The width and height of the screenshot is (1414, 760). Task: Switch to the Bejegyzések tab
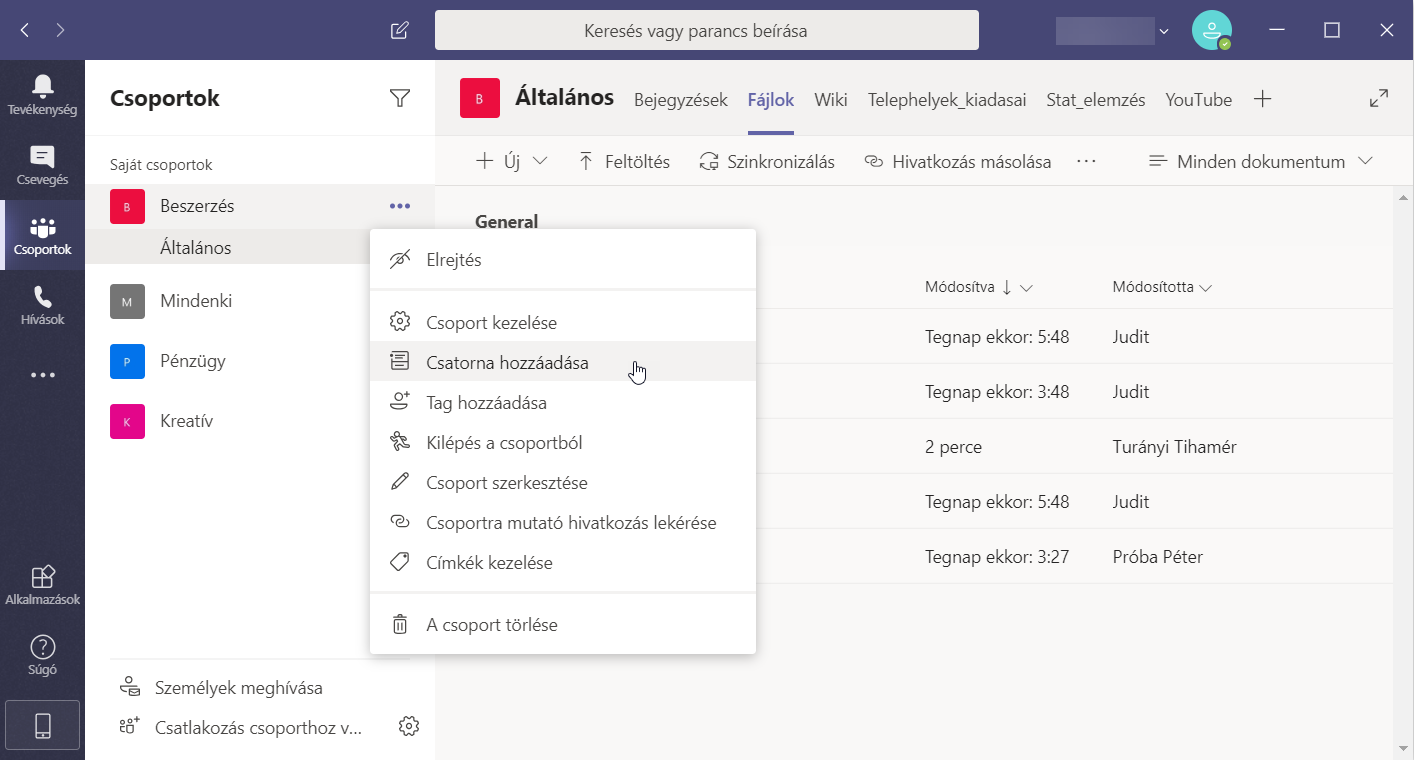pos(680,100)
